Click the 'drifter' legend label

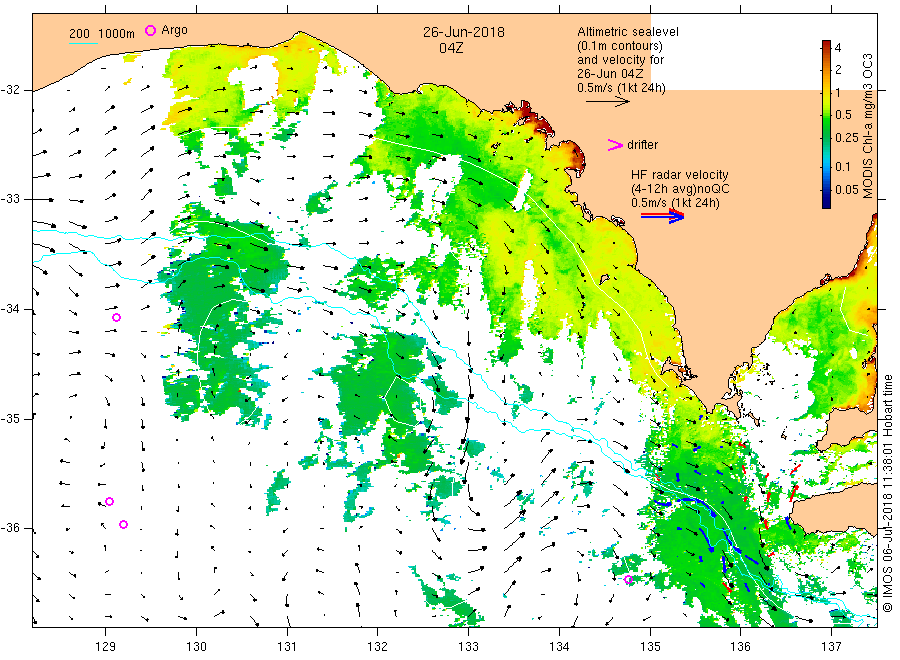tap(642, 145)
